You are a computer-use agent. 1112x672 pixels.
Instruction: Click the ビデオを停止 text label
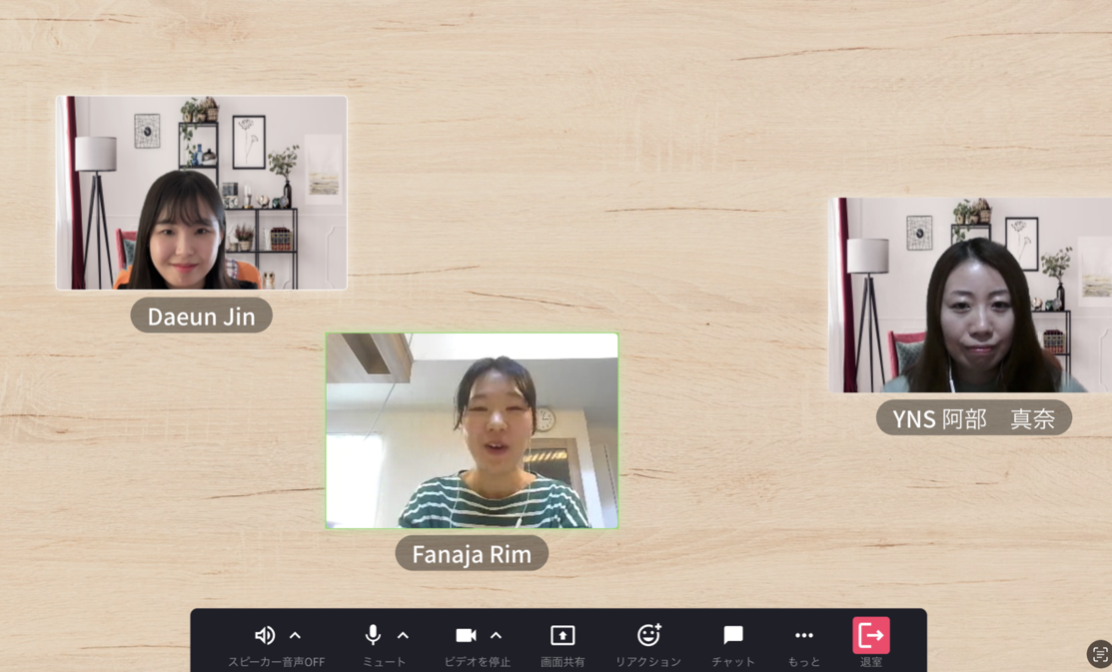pos(477,662)
